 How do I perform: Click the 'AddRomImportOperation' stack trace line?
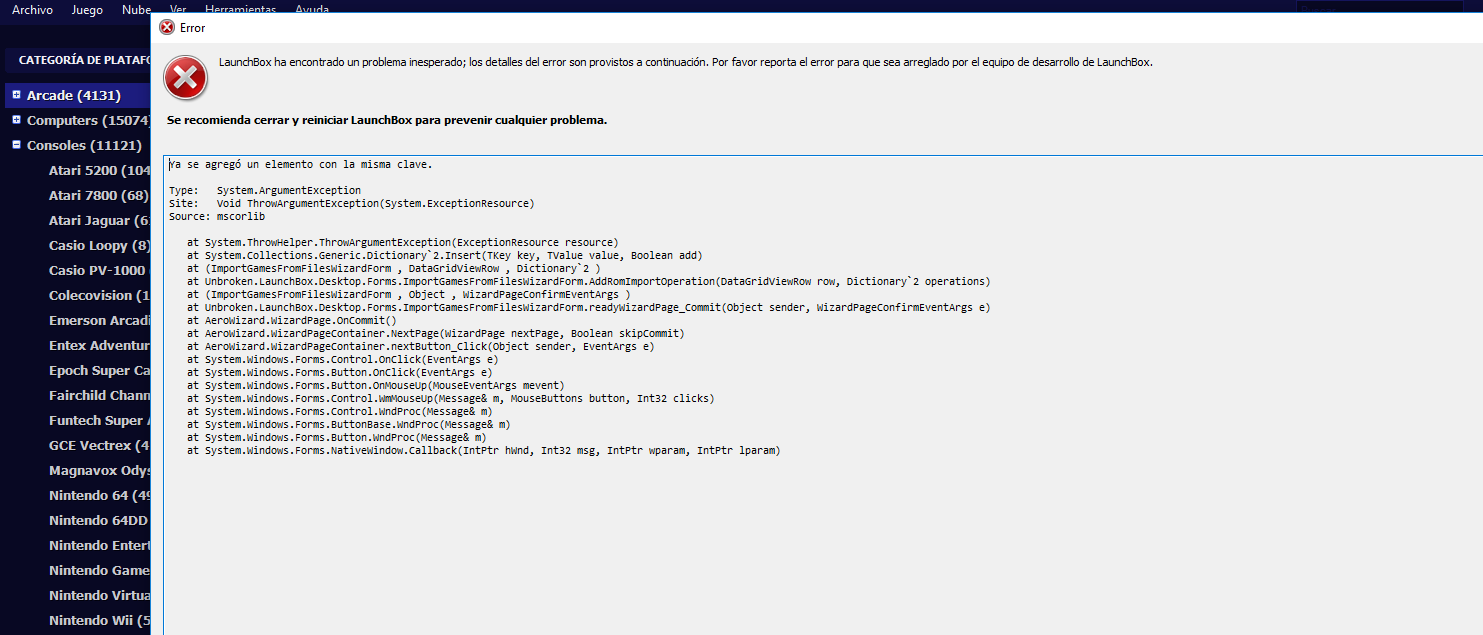coord(589,281)
